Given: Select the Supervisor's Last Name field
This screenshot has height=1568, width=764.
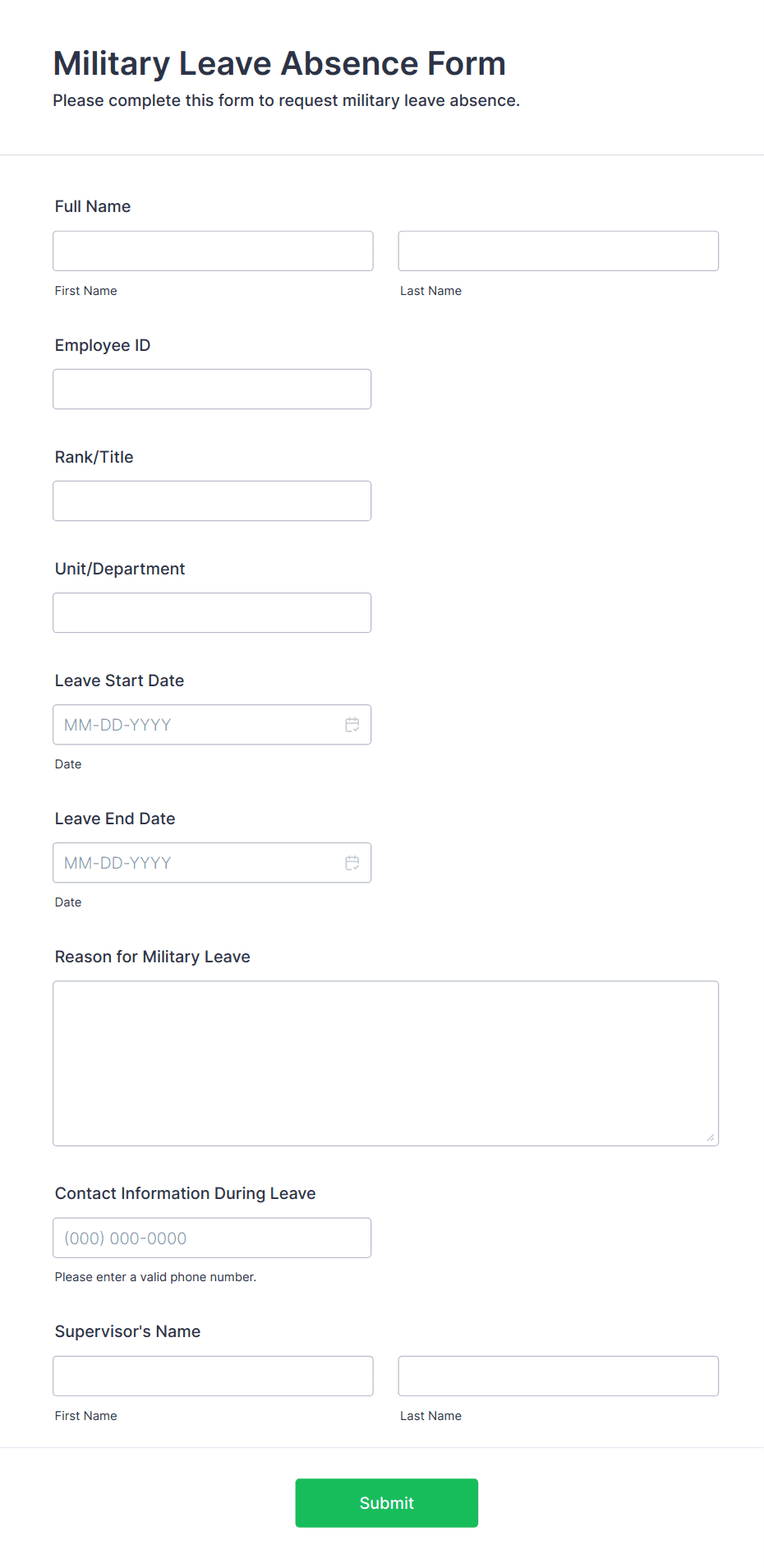Looking at the screenshot, I should pos(558,1376).
